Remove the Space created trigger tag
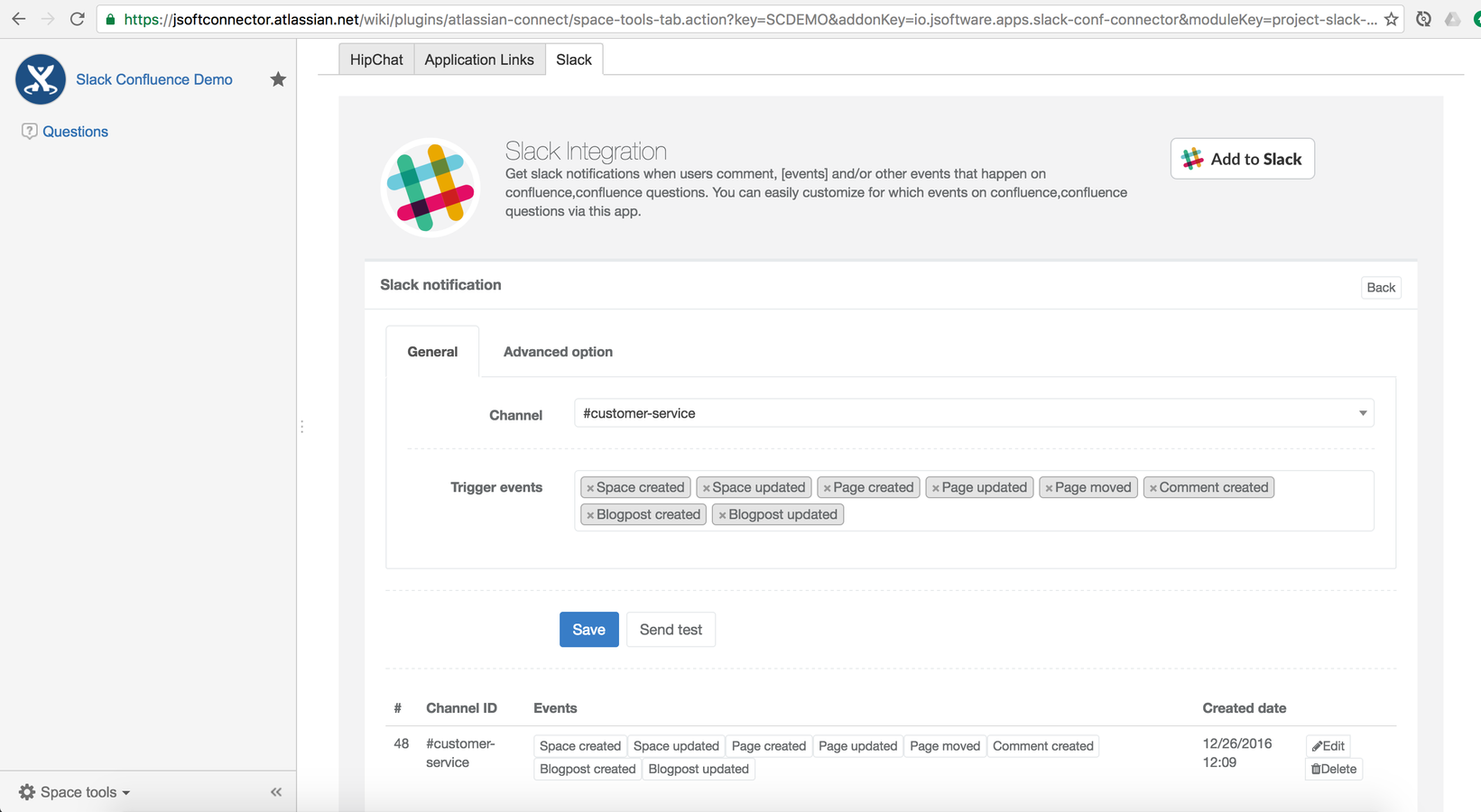Viewport: 1481px width, 812px height. pyautogui.click(x=590, y=488)
